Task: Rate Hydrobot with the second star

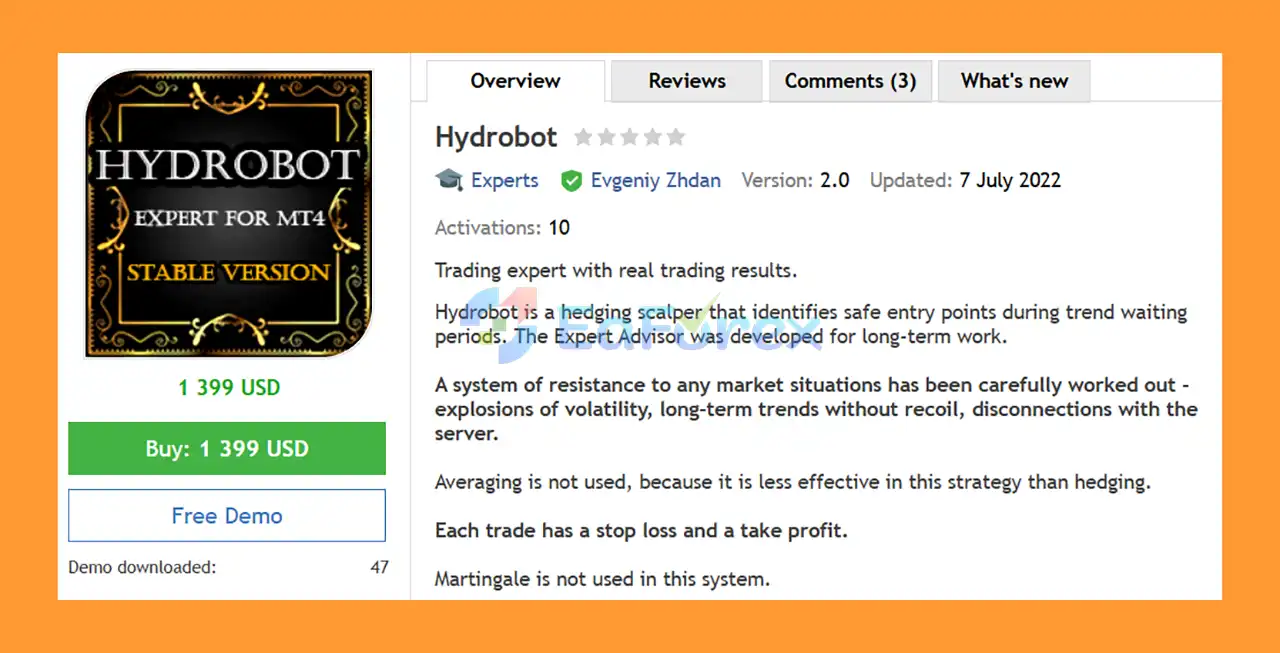Action: (606, 137)
